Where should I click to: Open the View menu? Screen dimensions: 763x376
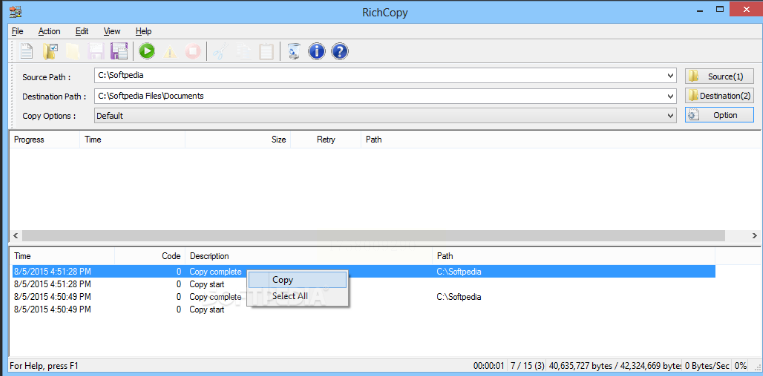click(111, 31)
